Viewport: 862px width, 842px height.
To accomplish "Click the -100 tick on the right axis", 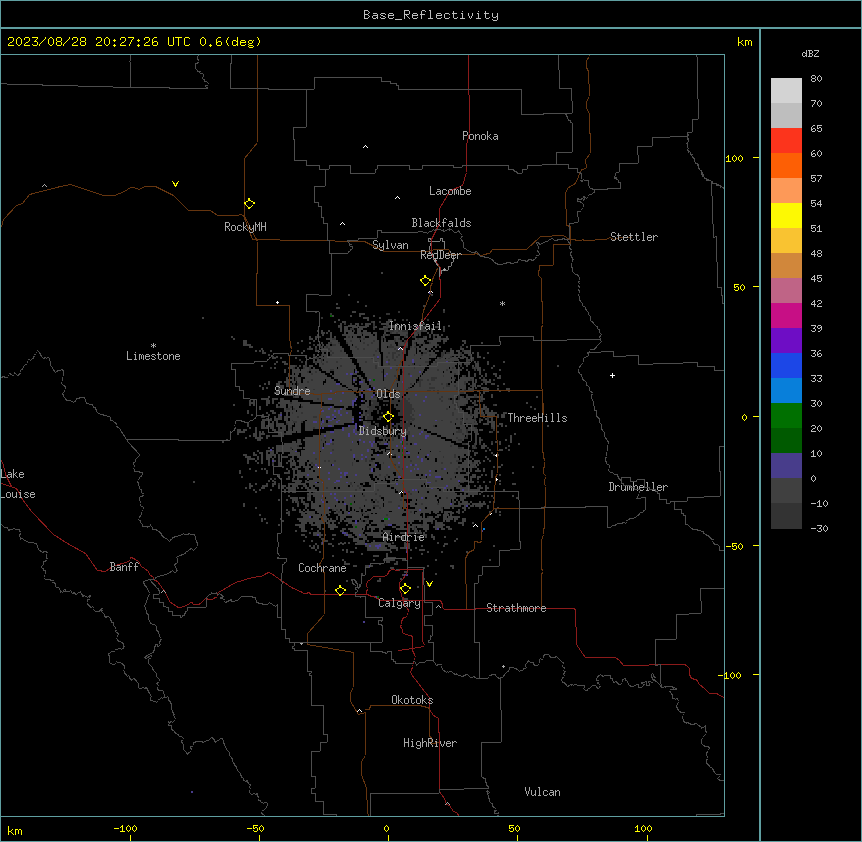I will pyautogui.click(x=731, y=675).
